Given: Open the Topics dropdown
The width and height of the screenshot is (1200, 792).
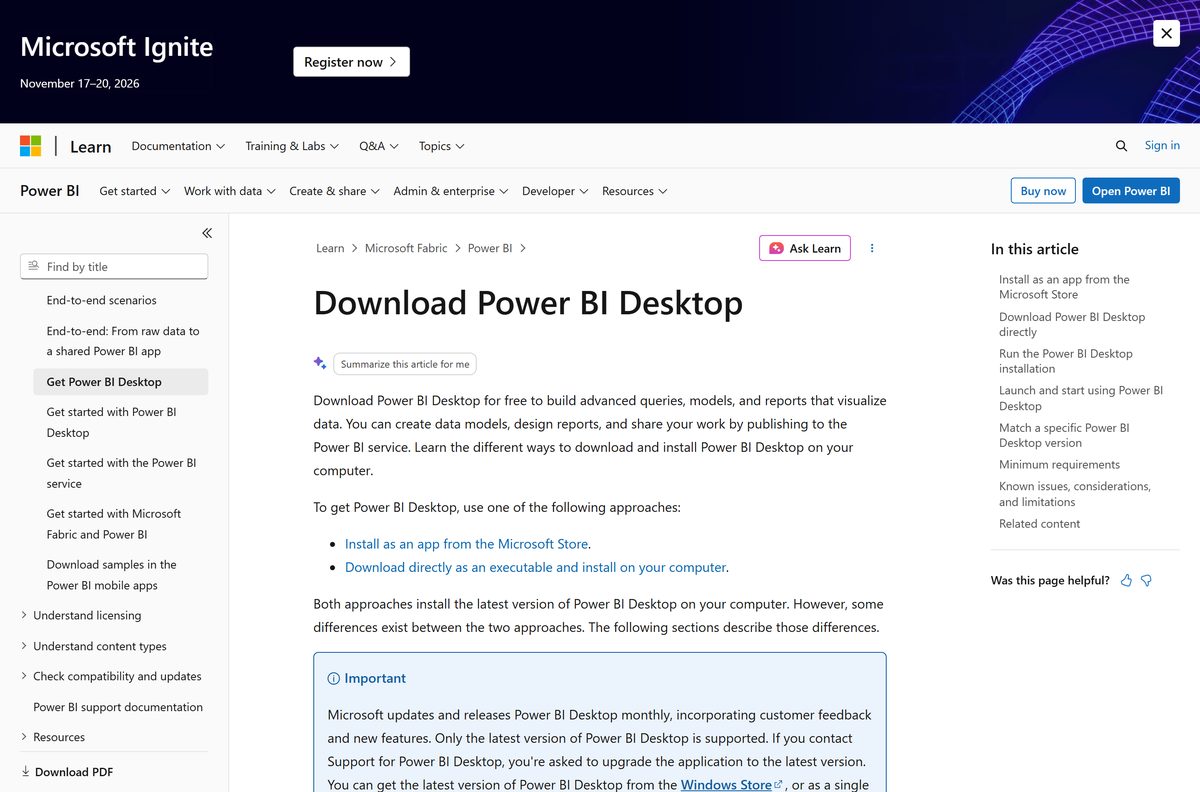Looking at the screenshot, I should click(x=442, y=146).
